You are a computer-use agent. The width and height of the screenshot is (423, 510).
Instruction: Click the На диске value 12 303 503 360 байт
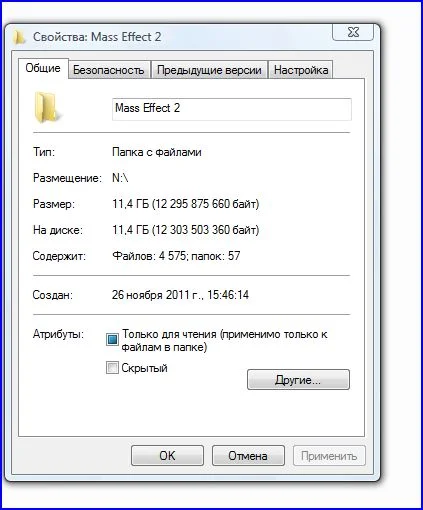point(205,230)
